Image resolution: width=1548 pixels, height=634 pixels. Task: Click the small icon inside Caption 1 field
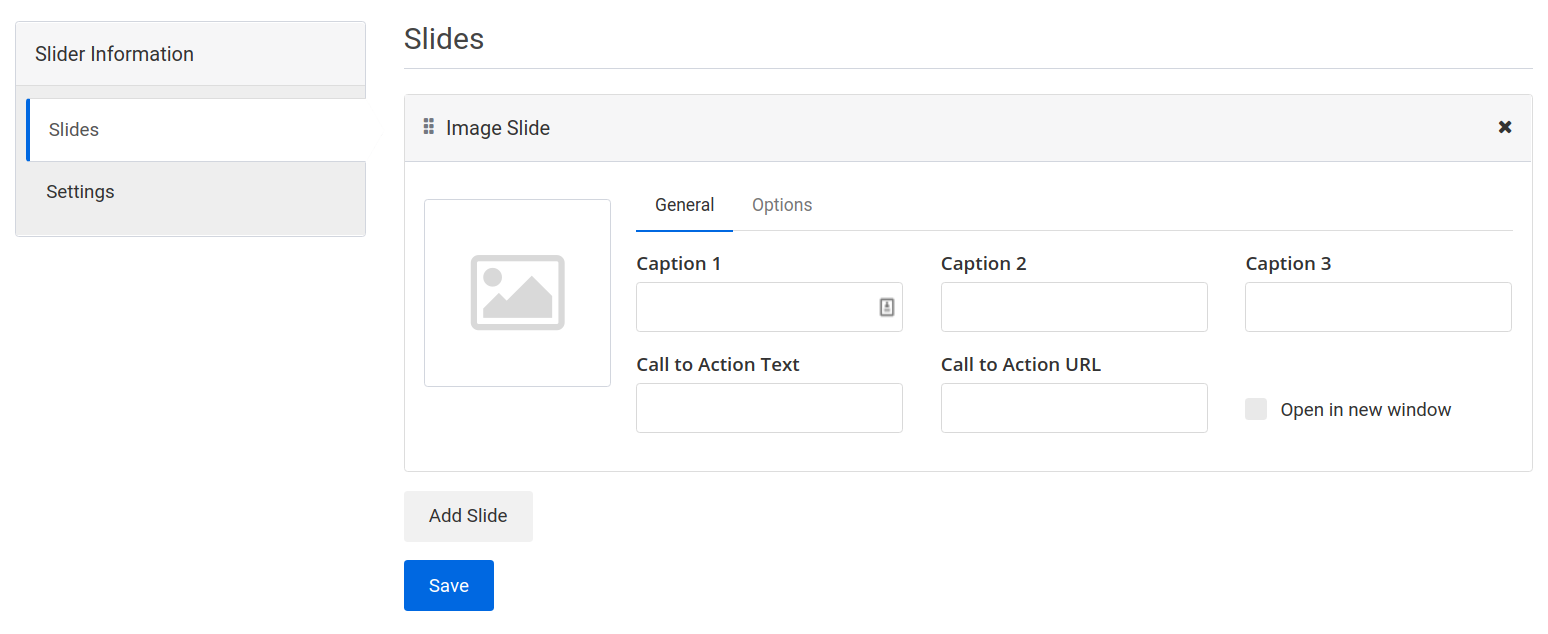click(x=886, y=306)
